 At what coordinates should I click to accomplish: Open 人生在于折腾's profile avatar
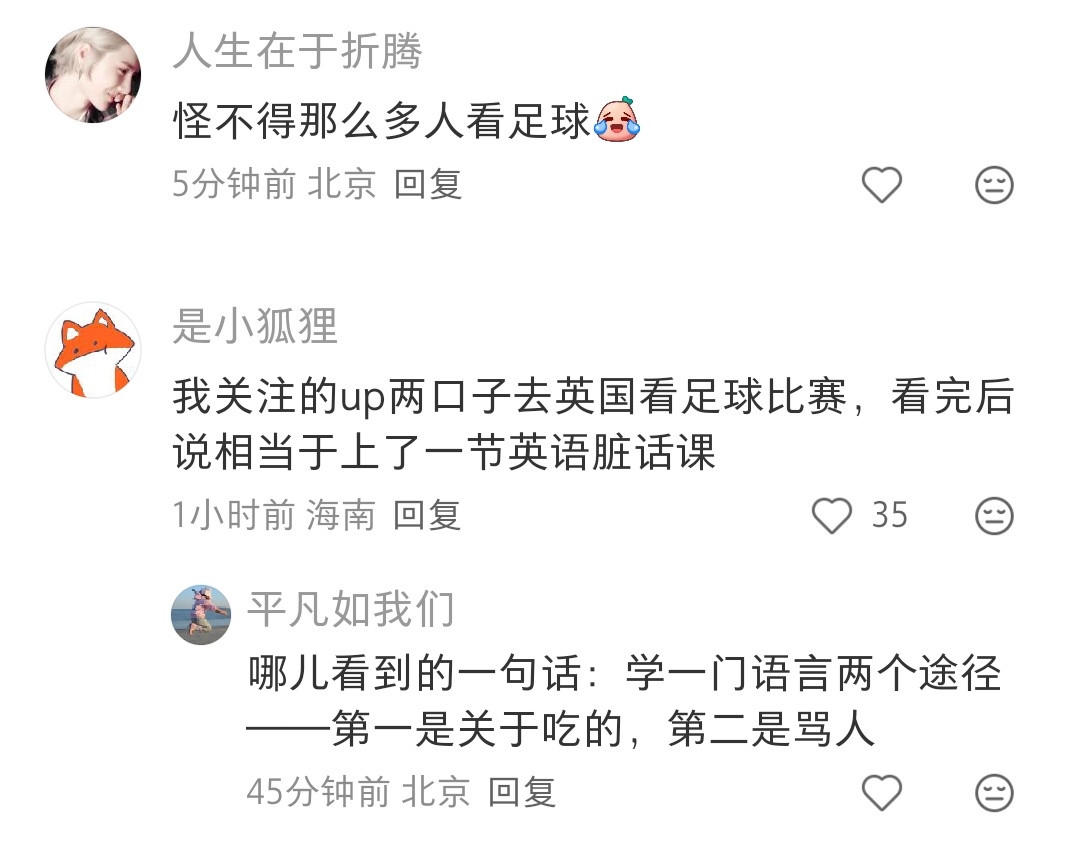pyautogui.click(x=93, y=75)
